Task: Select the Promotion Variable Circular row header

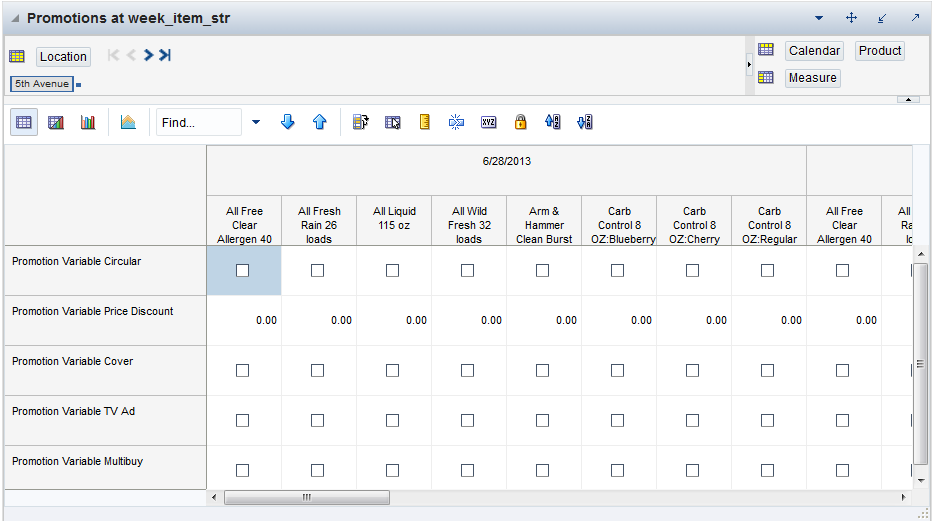Action: click(x=105, y=271)
